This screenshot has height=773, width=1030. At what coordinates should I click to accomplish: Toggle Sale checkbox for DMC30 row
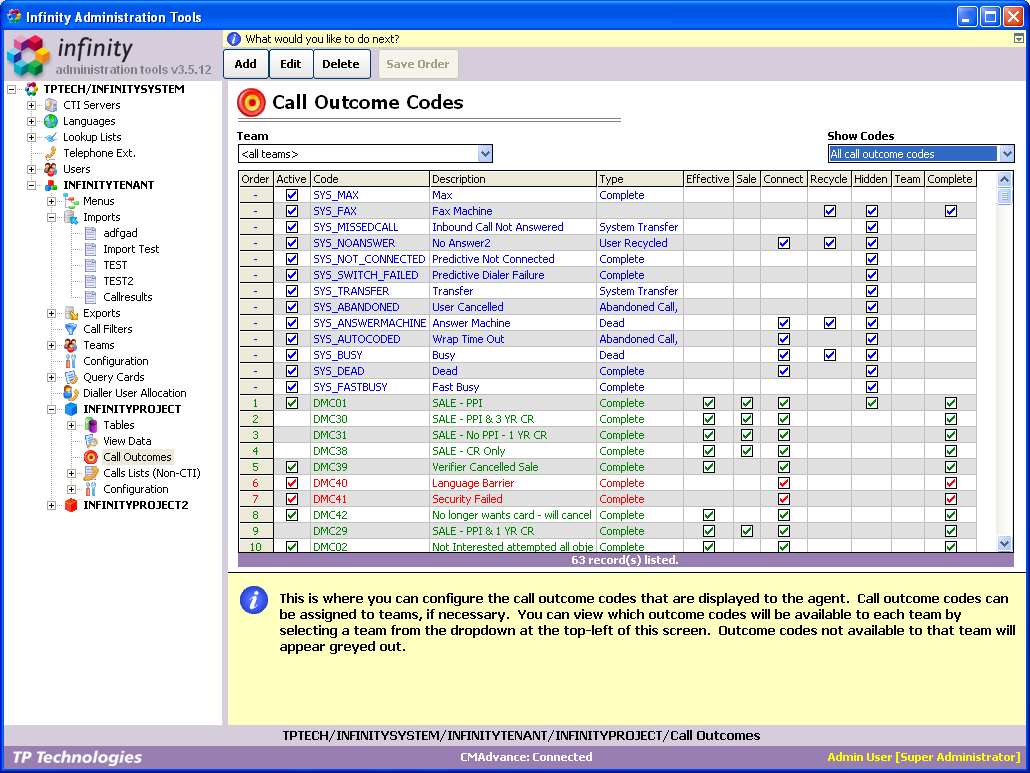pos(747,419)
